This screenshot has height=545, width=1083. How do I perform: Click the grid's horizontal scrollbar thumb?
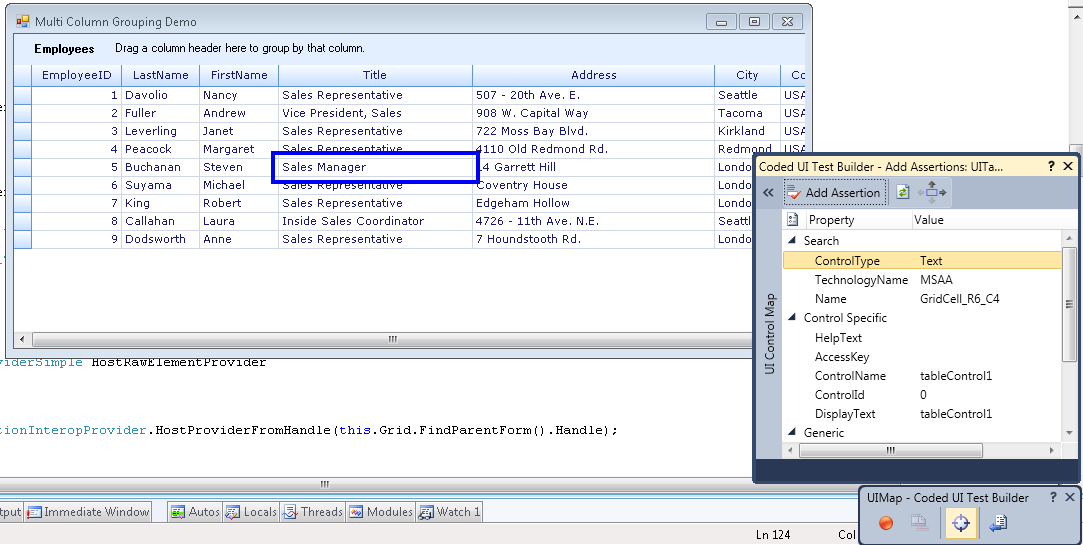pyautogui.click(x=393, y=340)
